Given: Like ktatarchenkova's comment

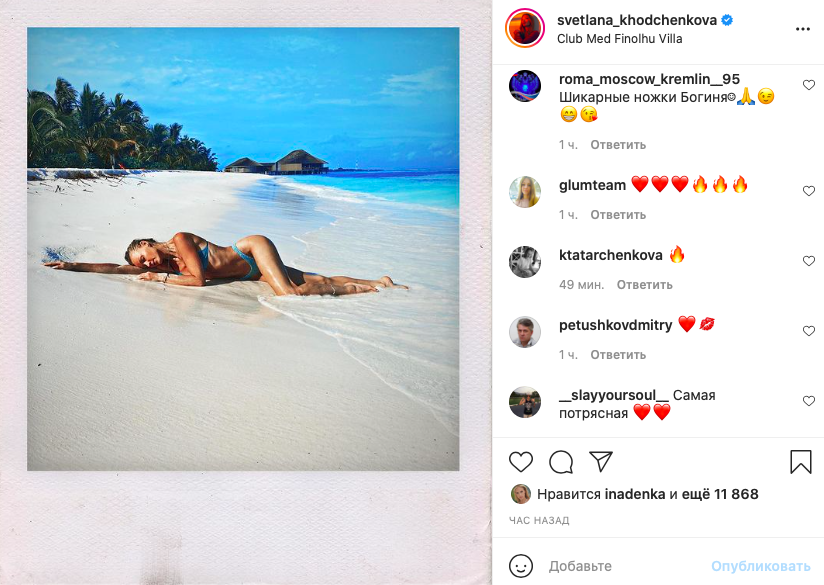Looking at the screenshot, I should (809, 261).
